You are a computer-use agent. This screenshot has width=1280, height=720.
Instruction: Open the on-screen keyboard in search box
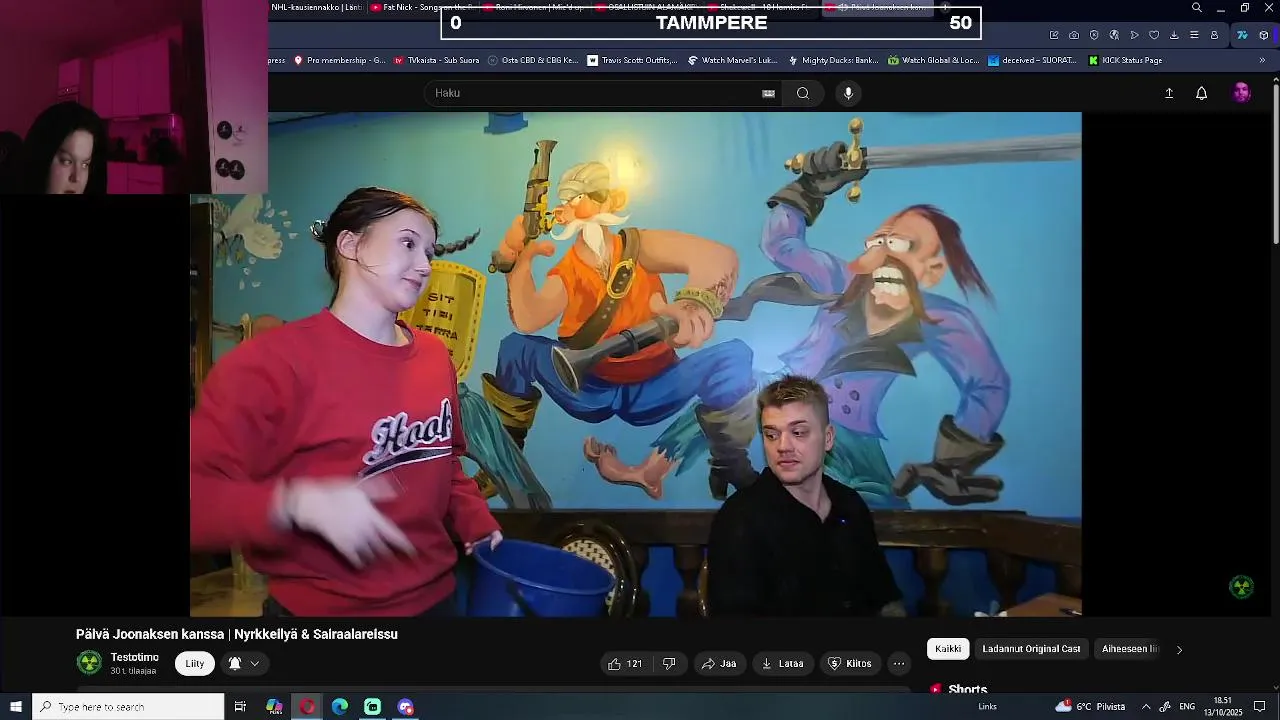pos(768,93)
